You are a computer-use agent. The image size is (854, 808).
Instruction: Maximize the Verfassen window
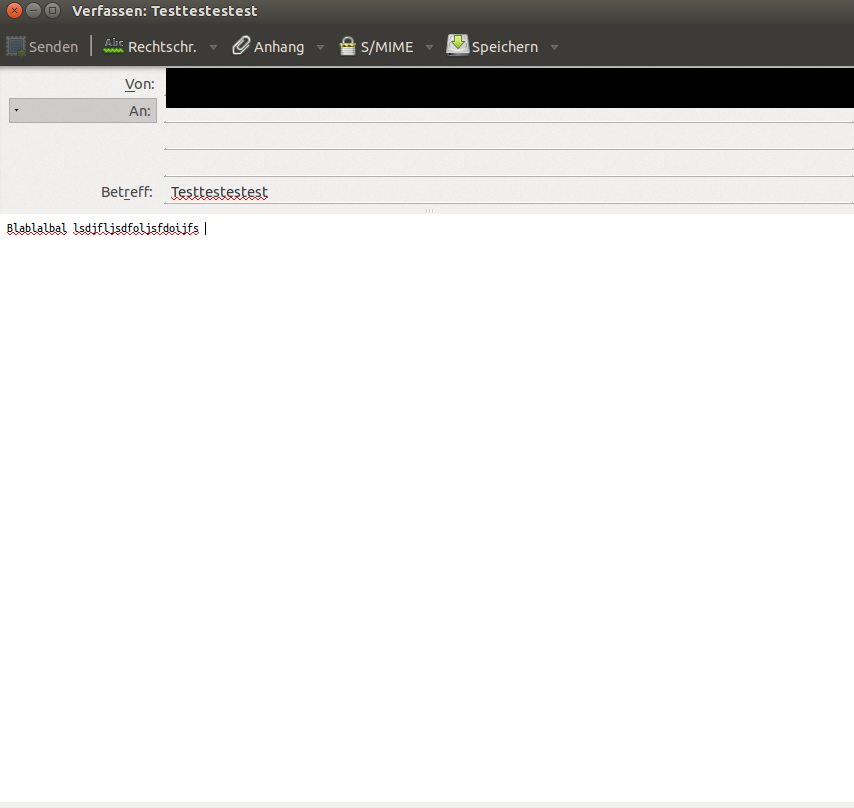tap(52, 10)
